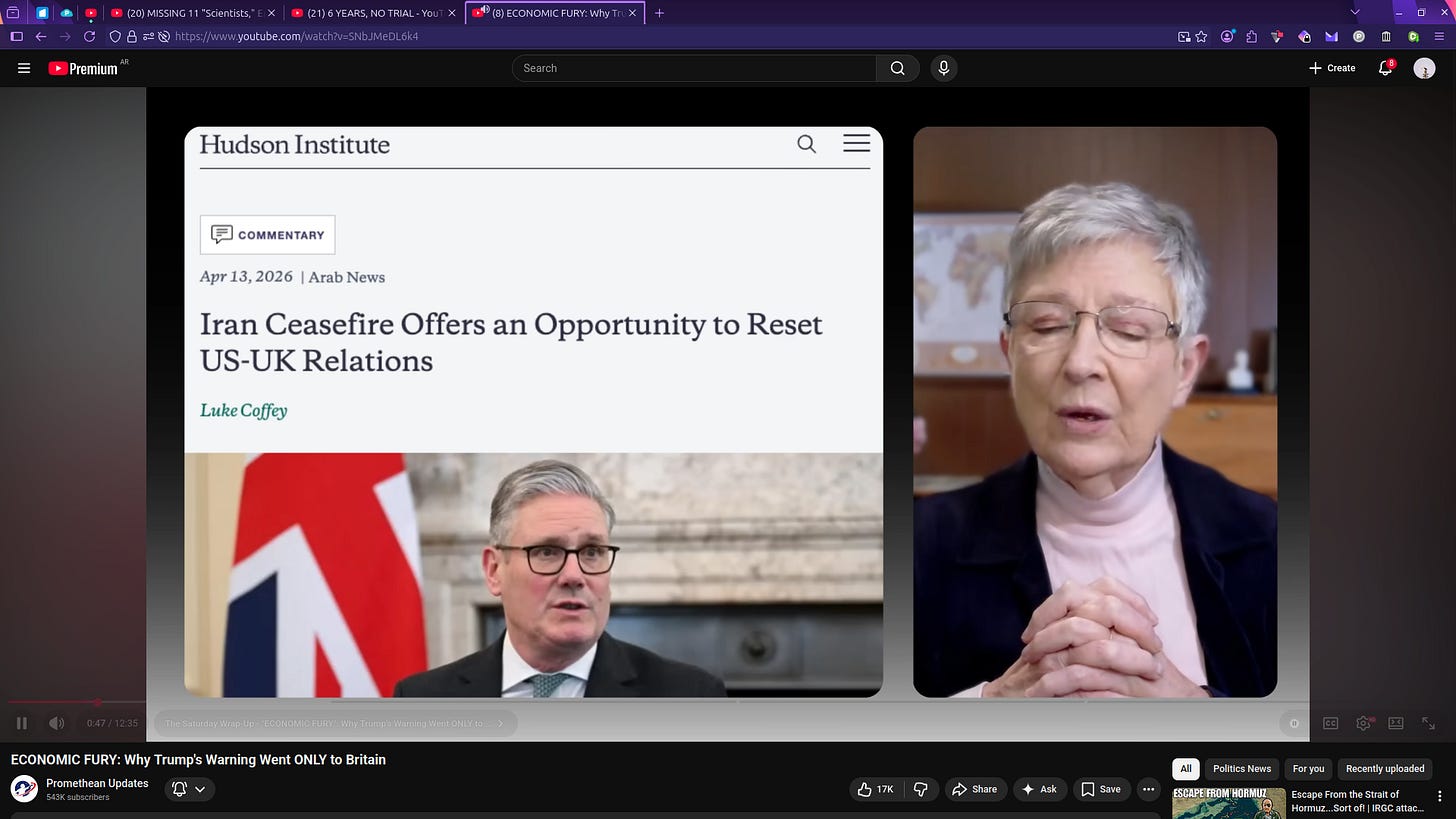Submit search with magnifier button

tap(898, 68)
